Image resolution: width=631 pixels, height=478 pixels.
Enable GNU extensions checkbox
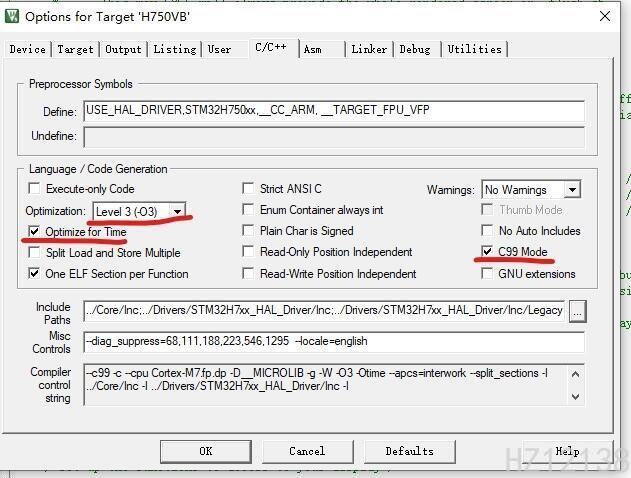[487, 274]
